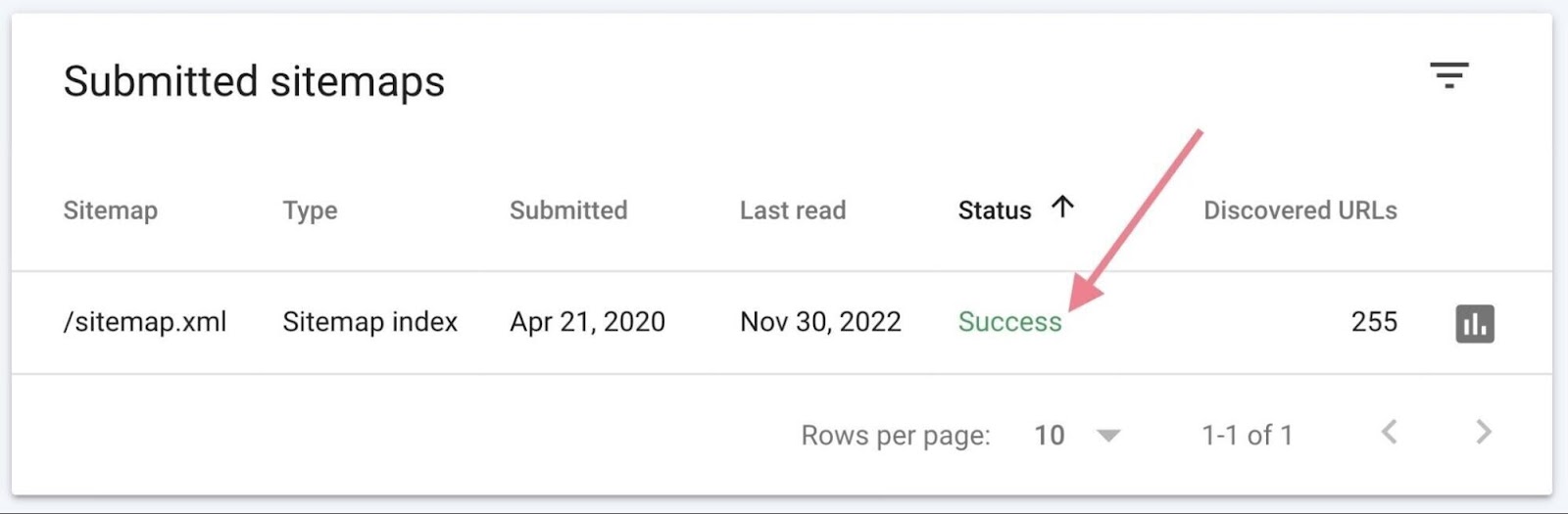
Task: Click the sitemap bar chart report icon
Action: (1475, 323)
